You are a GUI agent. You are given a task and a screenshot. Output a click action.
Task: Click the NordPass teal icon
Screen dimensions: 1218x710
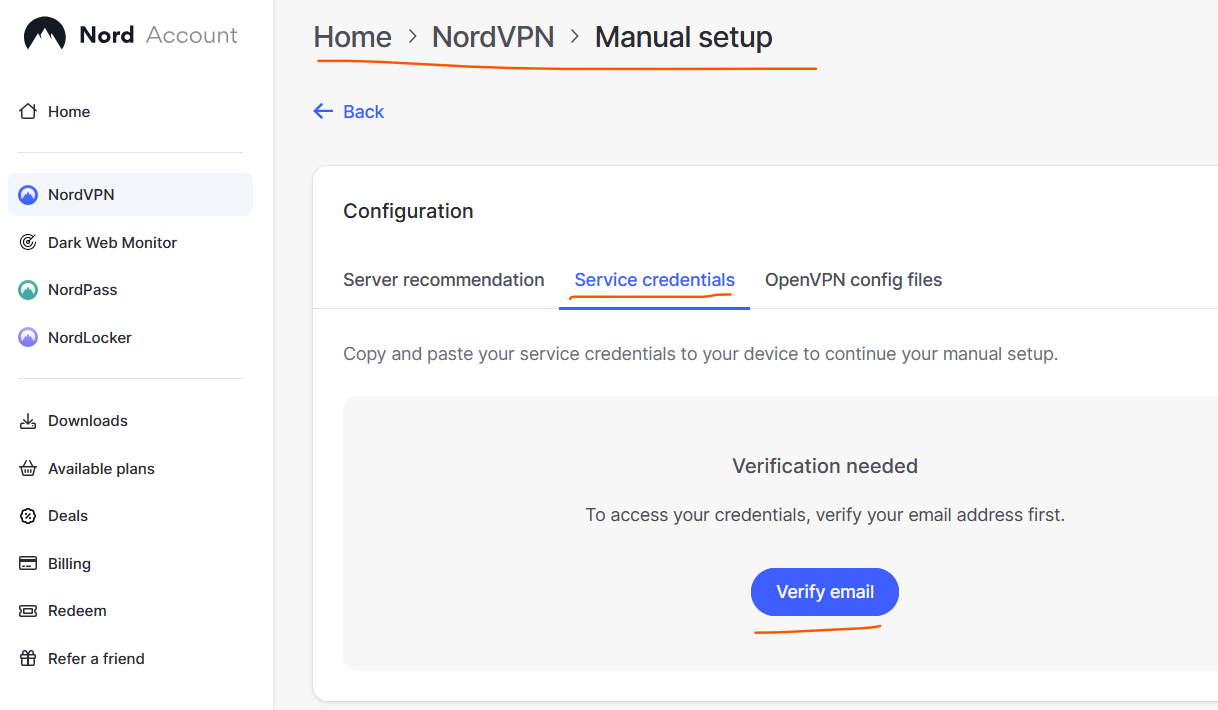pos(28,290)
